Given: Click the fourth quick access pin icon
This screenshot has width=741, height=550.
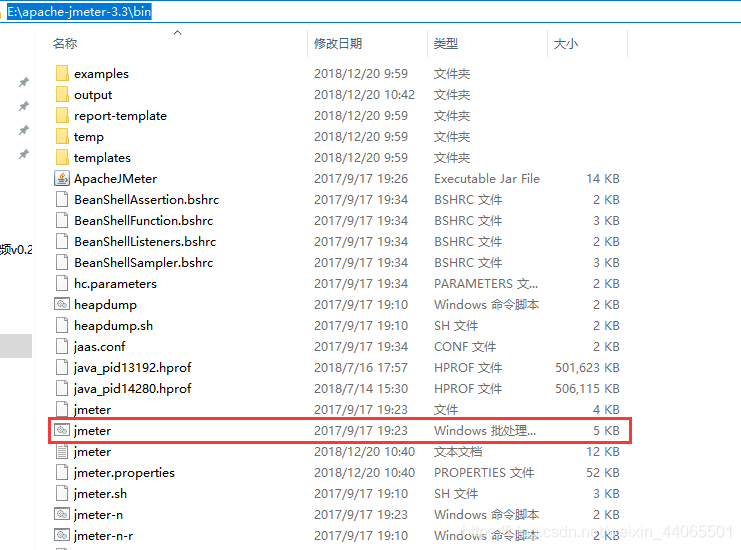Looking at the screenshot, I should [24, 154].
